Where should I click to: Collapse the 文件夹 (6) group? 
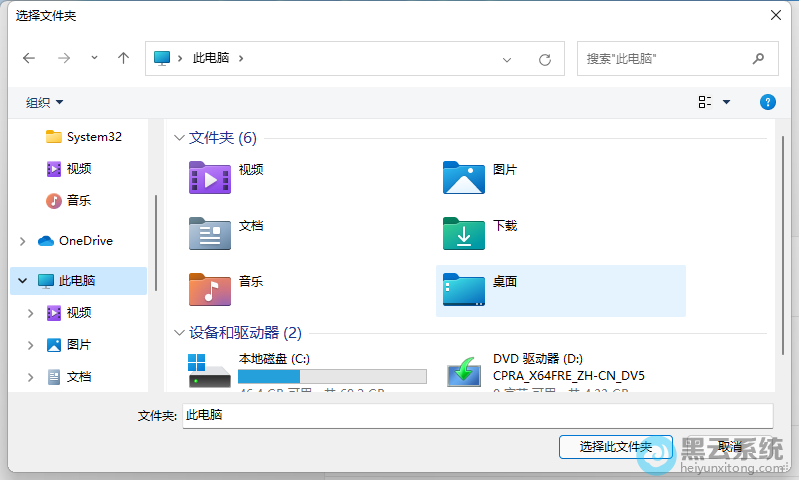(180, 138)
